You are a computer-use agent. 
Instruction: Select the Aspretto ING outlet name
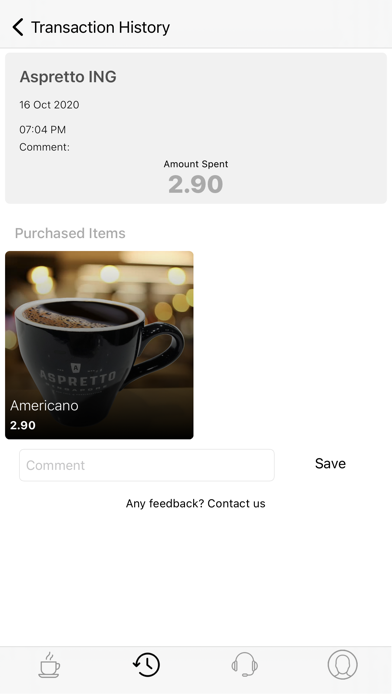click(68, 76)
